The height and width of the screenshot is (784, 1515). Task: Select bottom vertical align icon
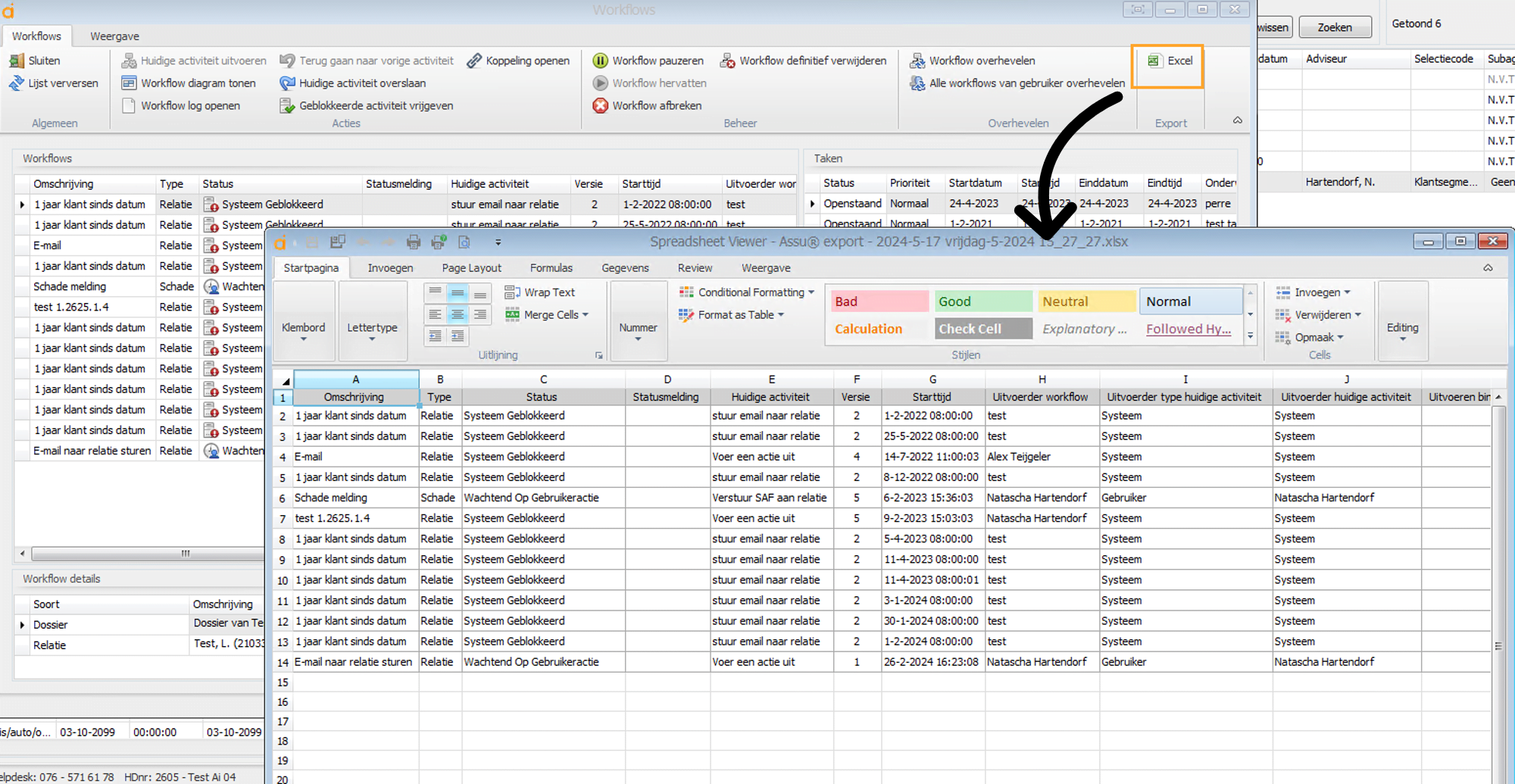click(480, 292)
